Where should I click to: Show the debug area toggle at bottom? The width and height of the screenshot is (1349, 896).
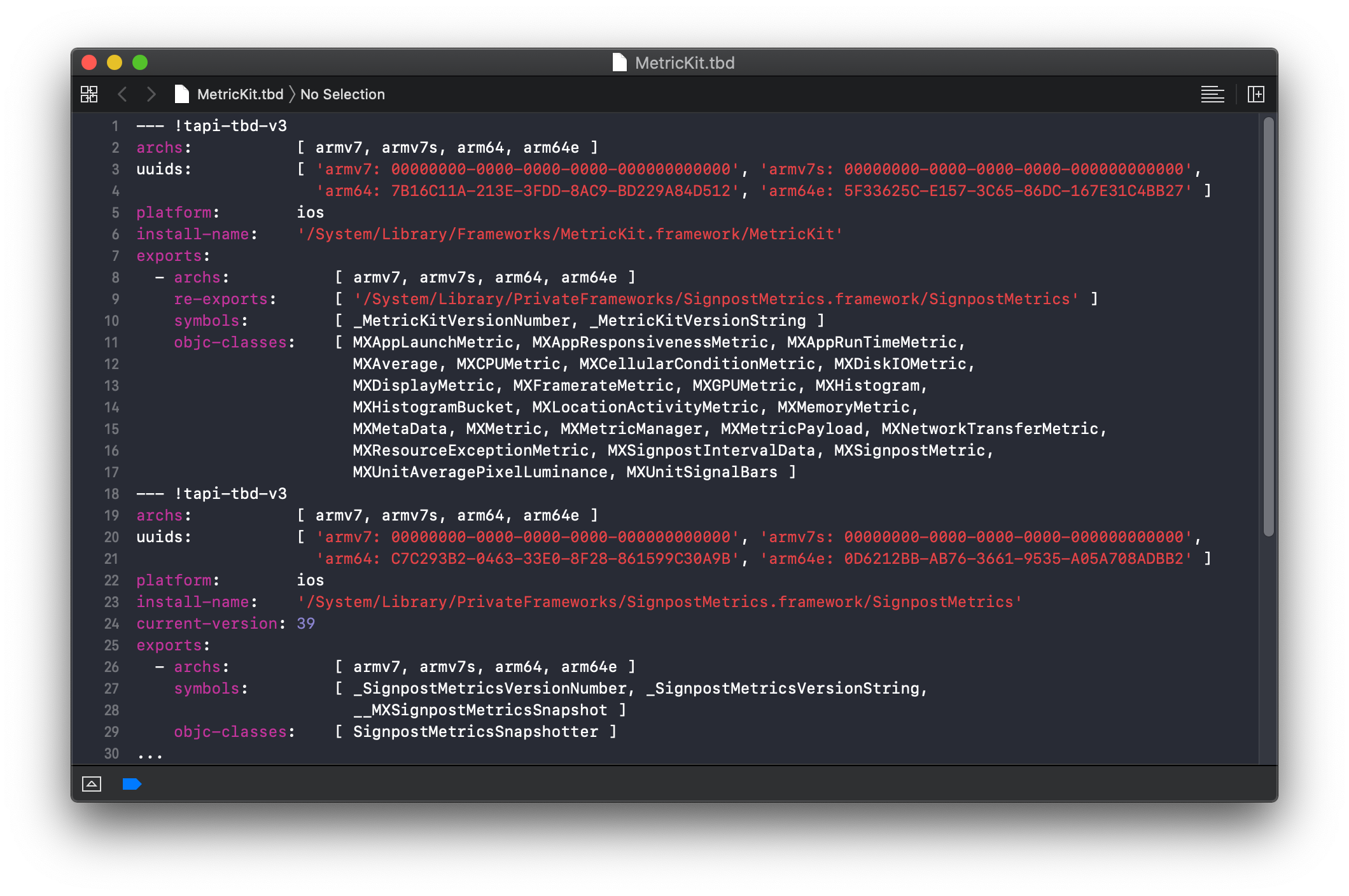pos(92,784)
